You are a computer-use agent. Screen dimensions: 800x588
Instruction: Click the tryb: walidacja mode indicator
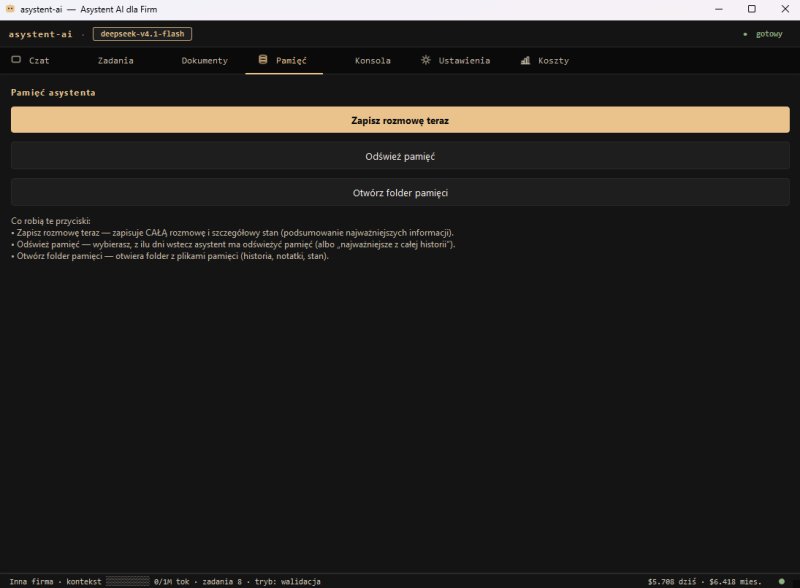[x=288, y=581]
